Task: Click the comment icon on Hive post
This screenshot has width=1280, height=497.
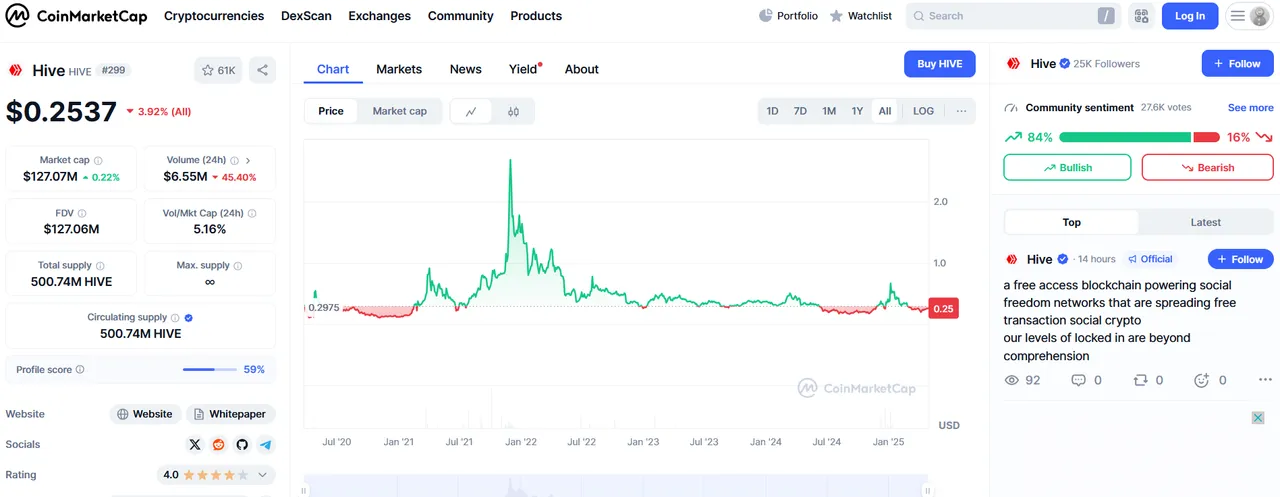Action: [1078, 380]
